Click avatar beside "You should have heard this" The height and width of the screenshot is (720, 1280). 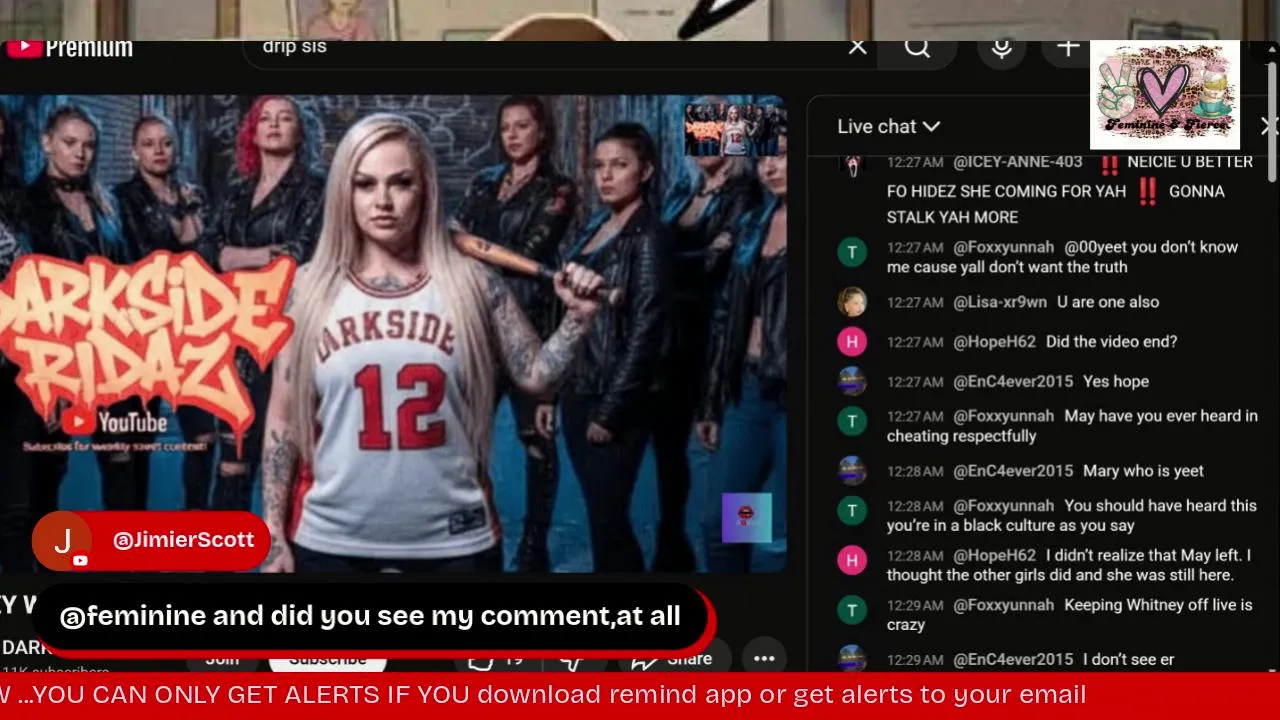[852, 511]
